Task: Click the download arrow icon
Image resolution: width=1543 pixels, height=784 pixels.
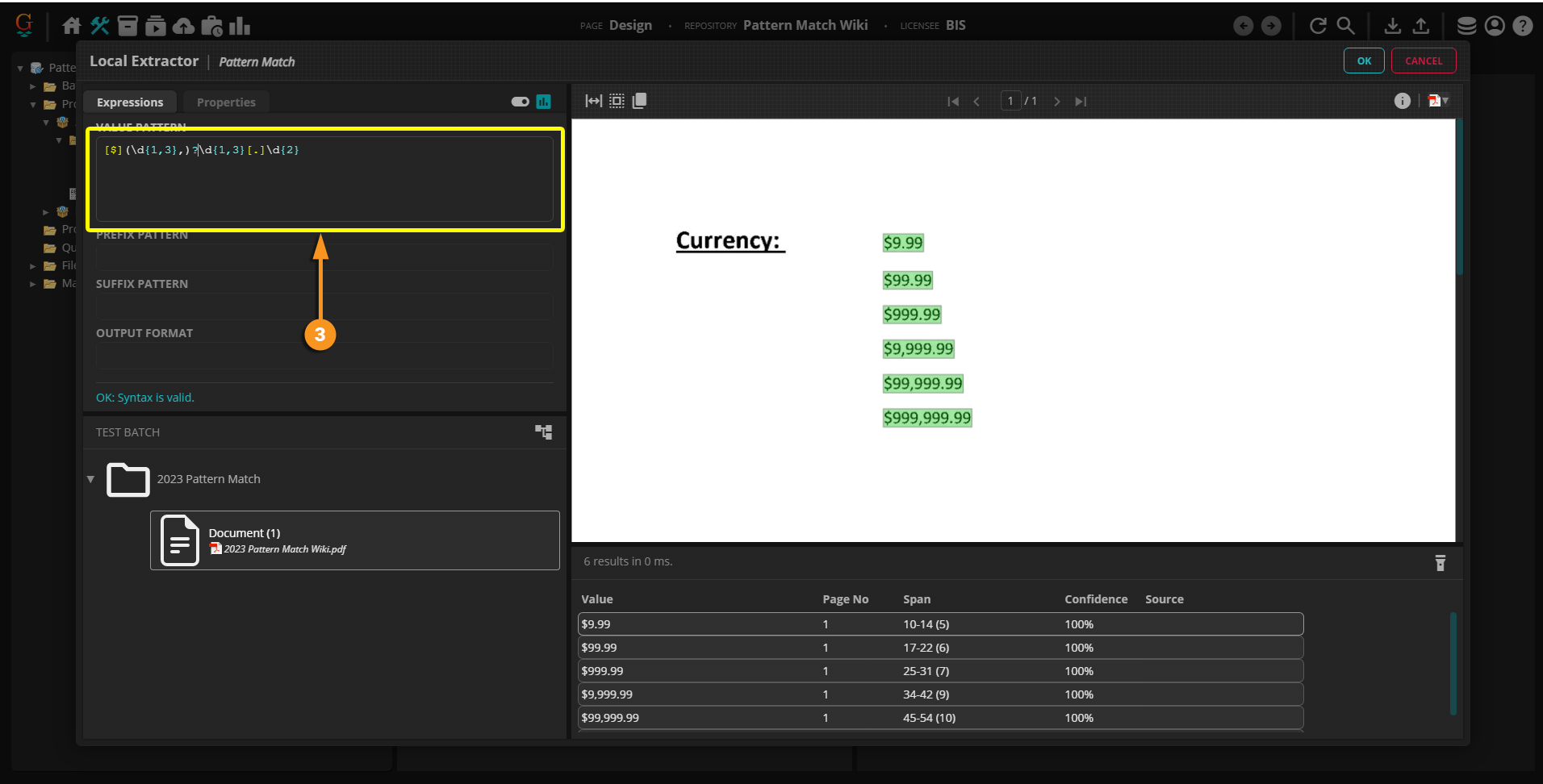Action: point(1393,26)
